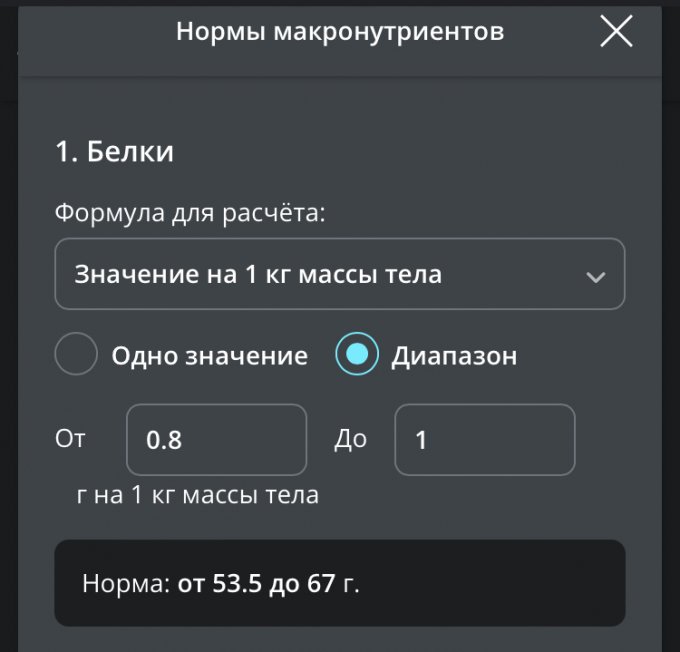Image resolution: width=680 pixels, height=652 pixels.
Task: Click the 1. Белки section heading
Action: (x=114, y=152)
